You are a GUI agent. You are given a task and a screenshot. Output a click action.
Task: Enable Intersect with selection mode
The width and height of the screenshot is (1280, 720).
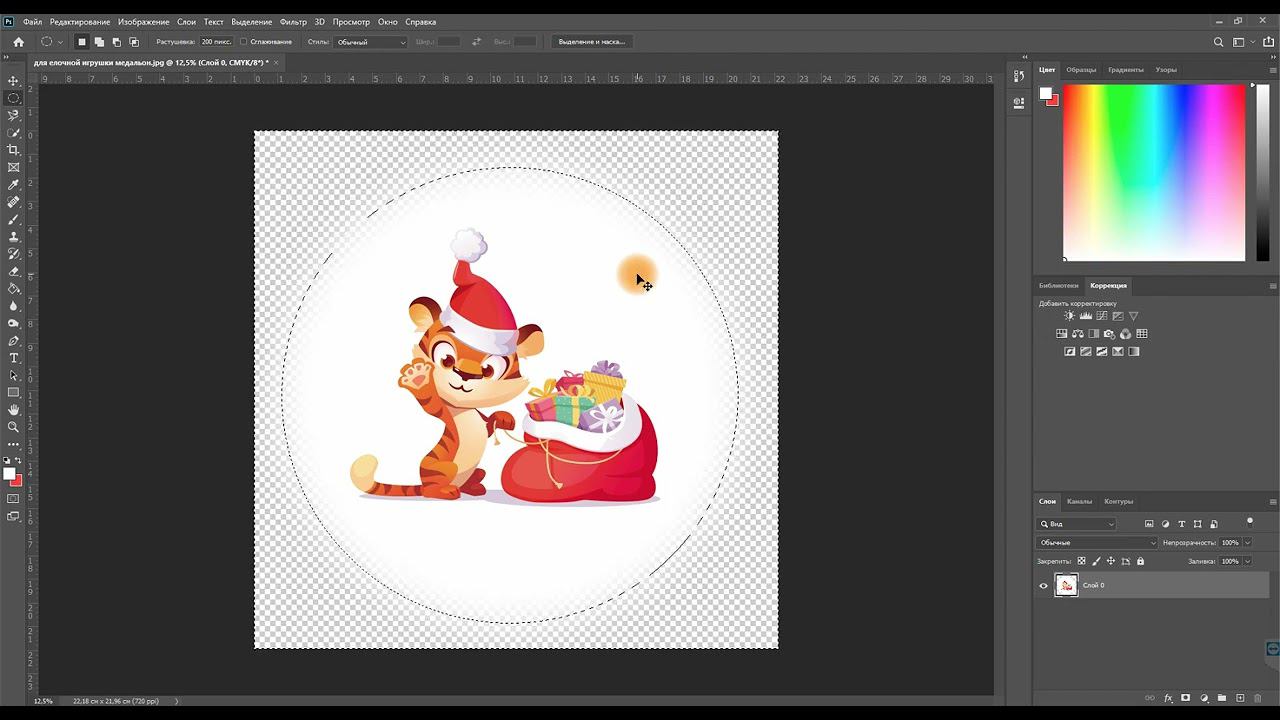tap(133, 42)
